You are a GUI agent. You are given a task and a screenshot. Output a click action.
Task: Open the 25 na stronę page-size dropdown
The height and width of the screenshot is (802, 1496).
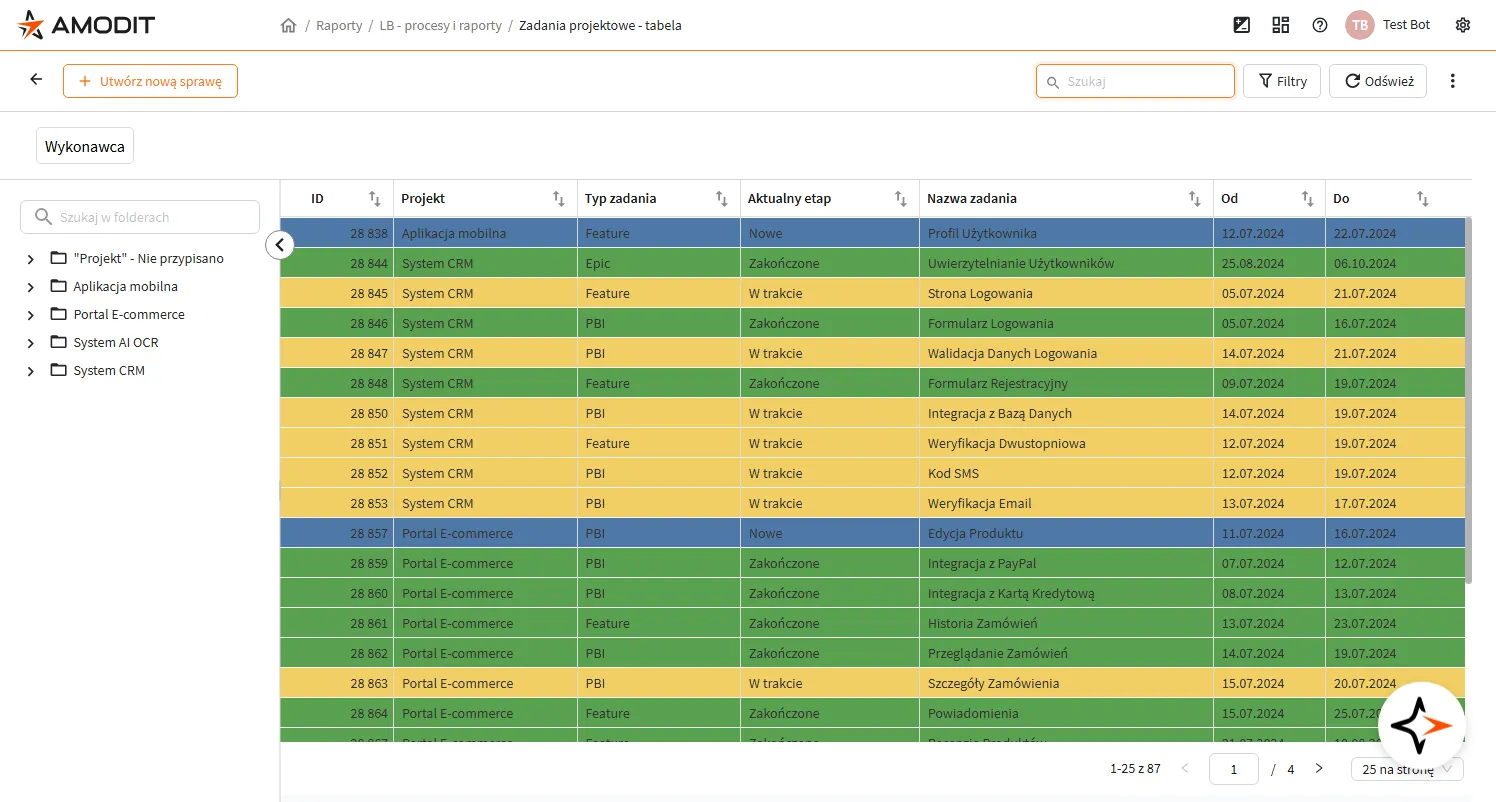[x=1407, y=769]
